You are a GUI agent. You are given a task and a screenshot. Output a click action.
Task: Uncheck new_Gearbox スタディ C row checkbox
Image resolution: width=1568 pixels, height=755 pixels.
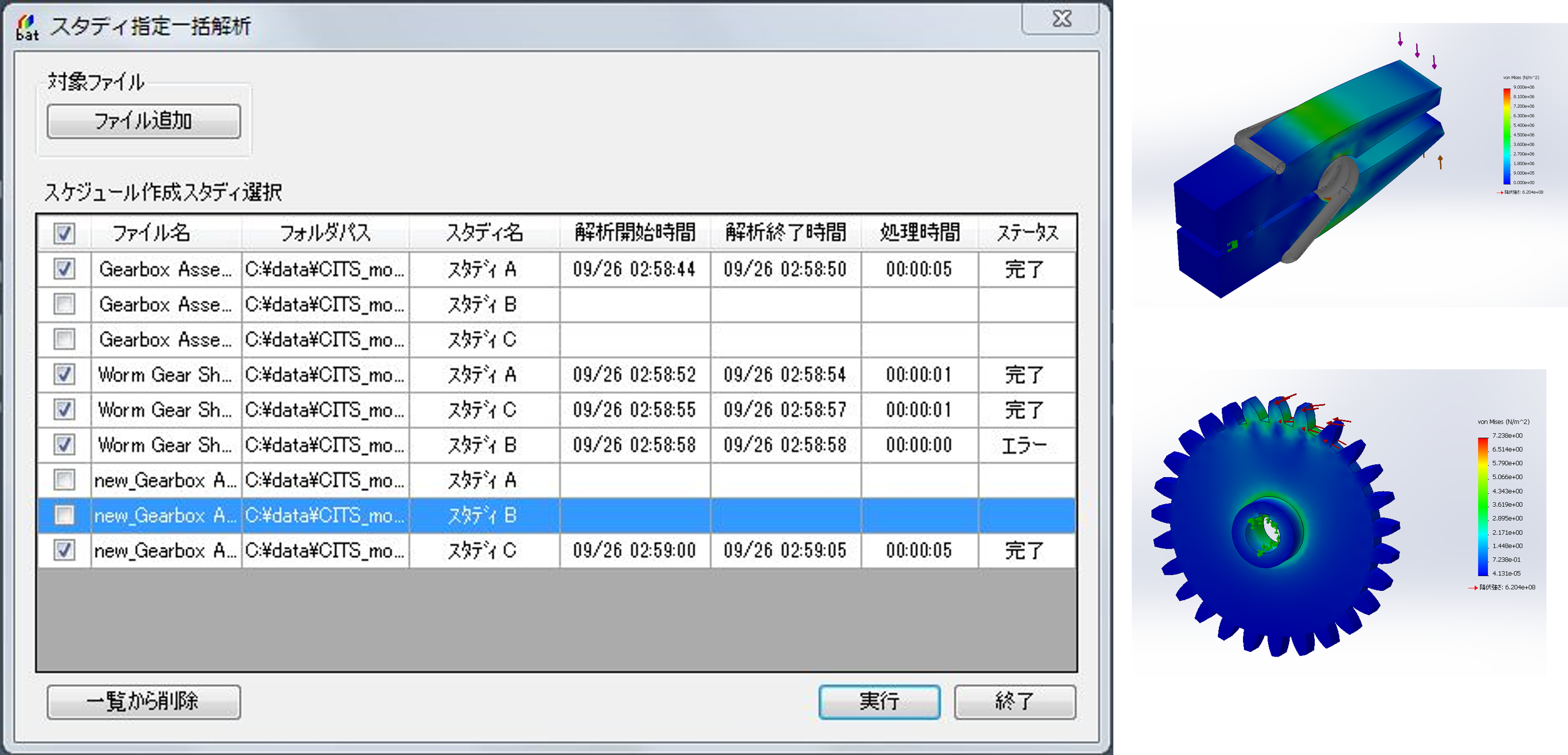click(x=64, y=550)
